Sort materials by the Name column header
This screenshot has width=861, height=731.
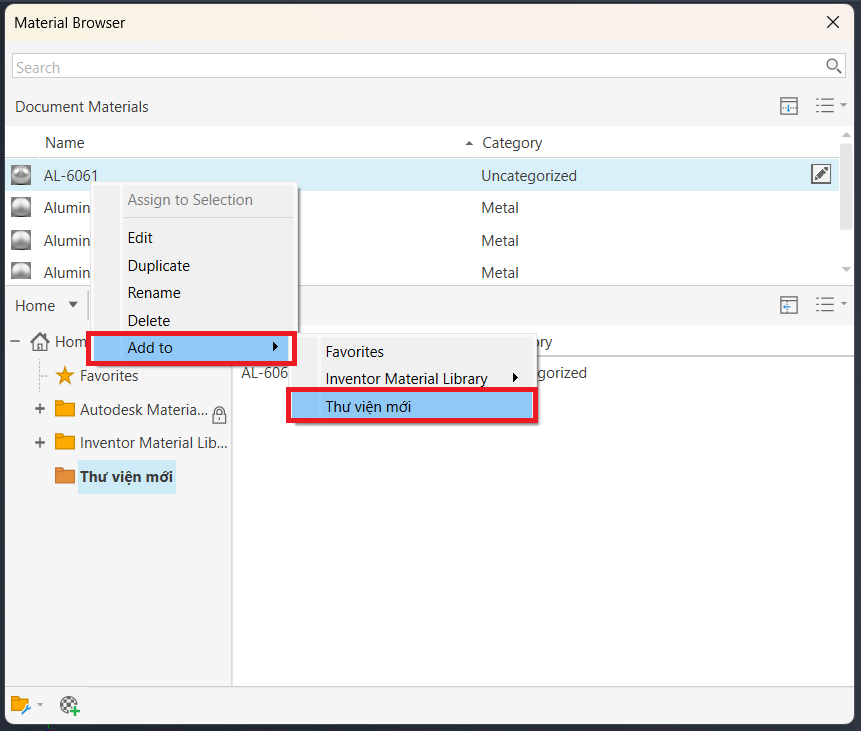(x=64, y=143)
